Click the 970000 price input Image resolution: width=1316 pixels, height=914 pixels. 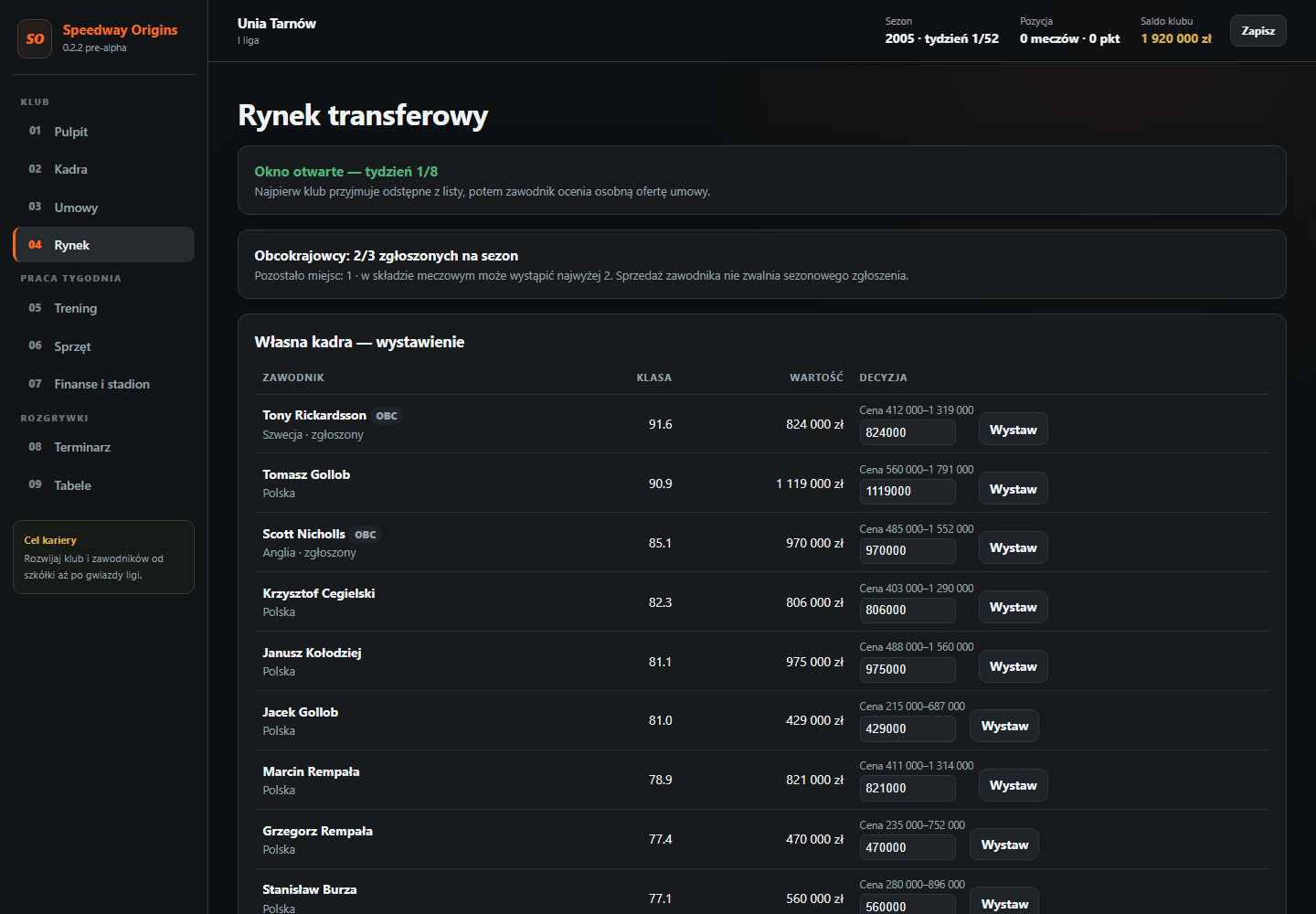coord(907,550)
